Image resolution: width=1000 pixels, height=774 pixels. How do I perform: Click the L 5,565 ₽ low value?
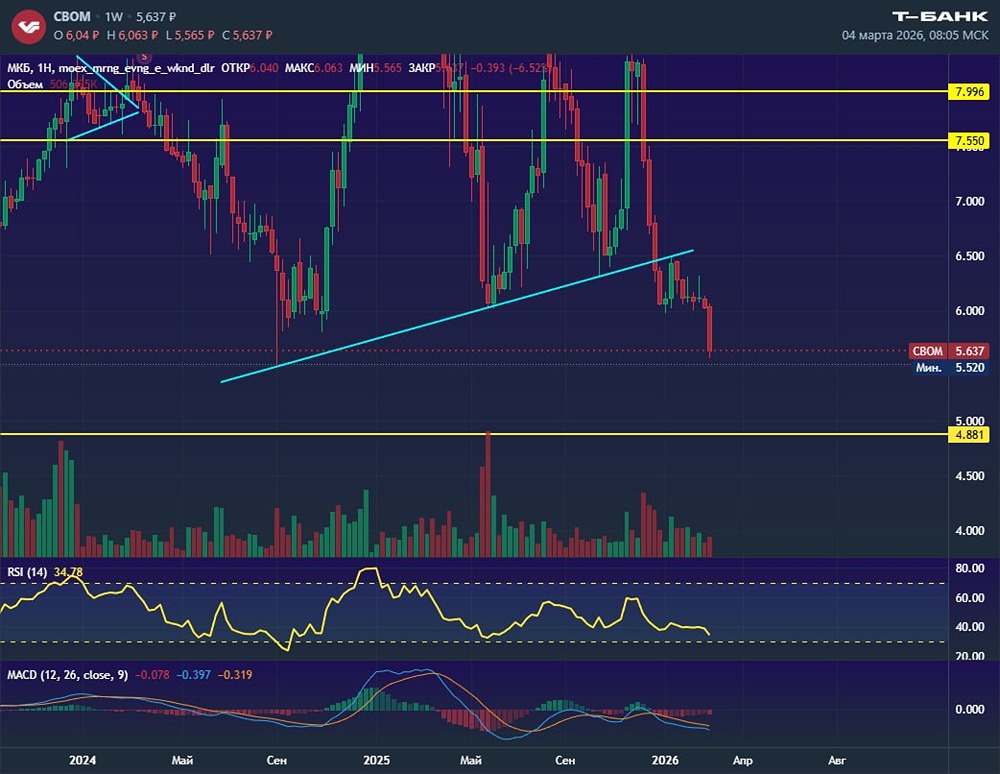click(190, 35)
